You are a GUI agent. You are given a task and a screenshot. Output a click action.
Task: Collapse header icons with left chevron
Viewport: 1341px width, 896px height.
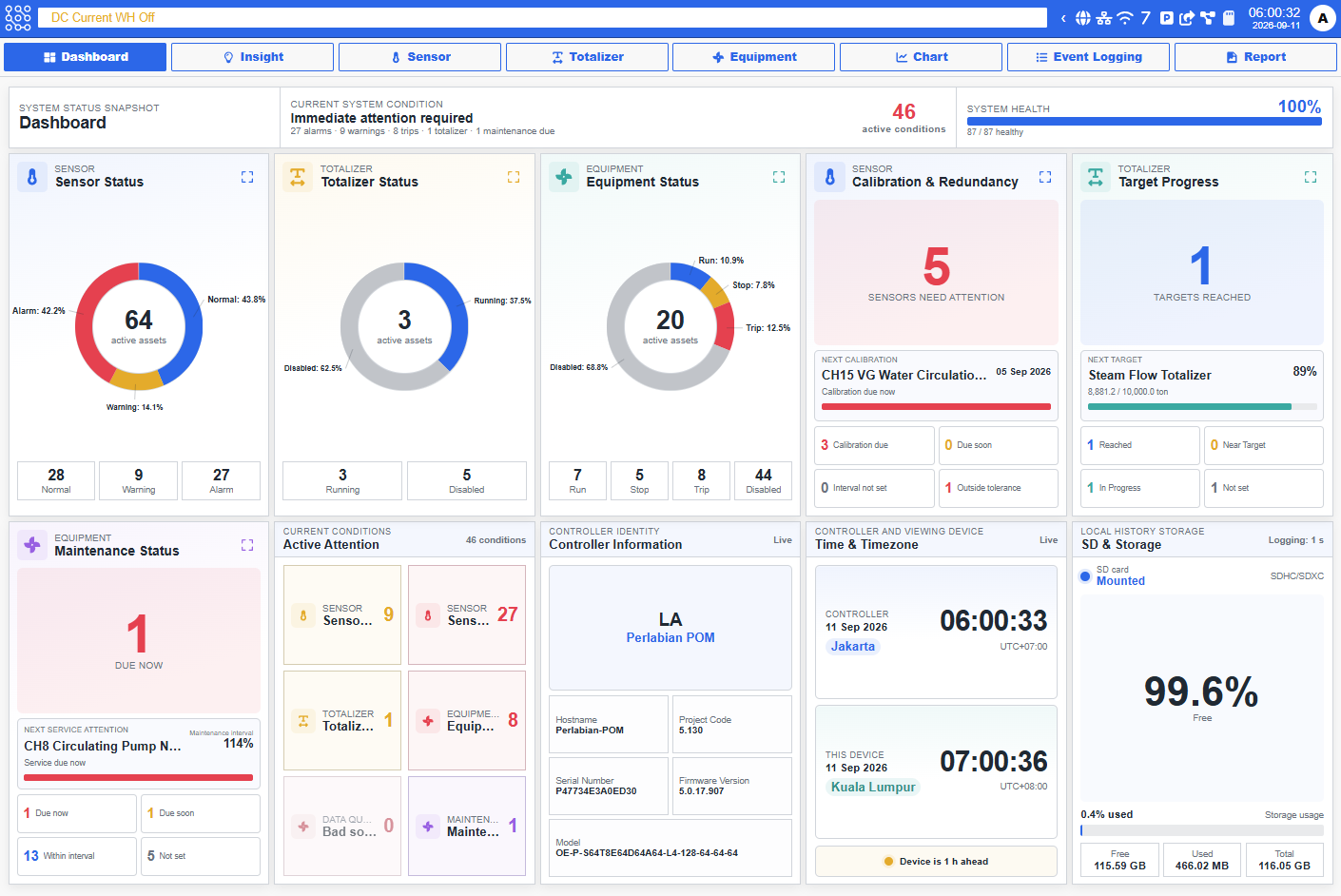pyautogui.click(x=1063, y=18)
